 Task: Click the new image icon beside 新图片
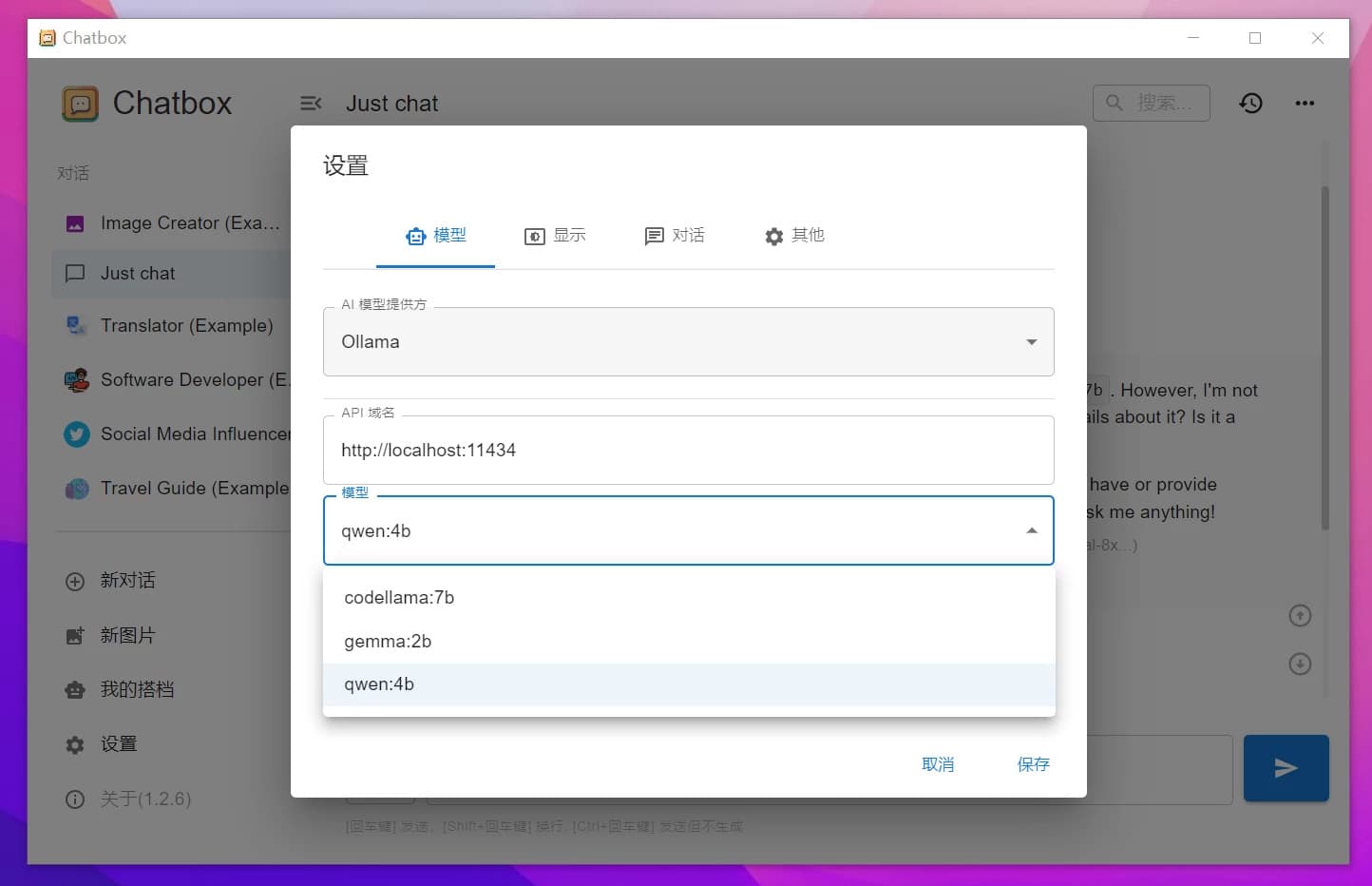tap(75, 636)
